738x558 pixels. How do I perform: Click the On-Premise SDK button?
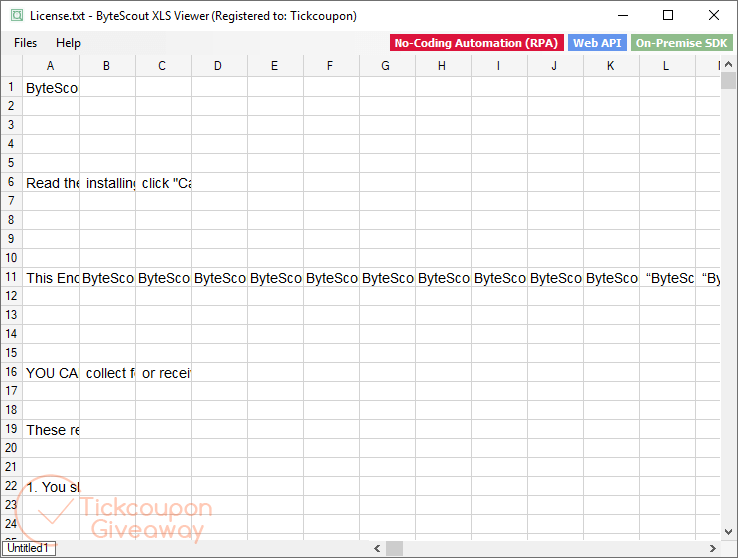point(682,43)
